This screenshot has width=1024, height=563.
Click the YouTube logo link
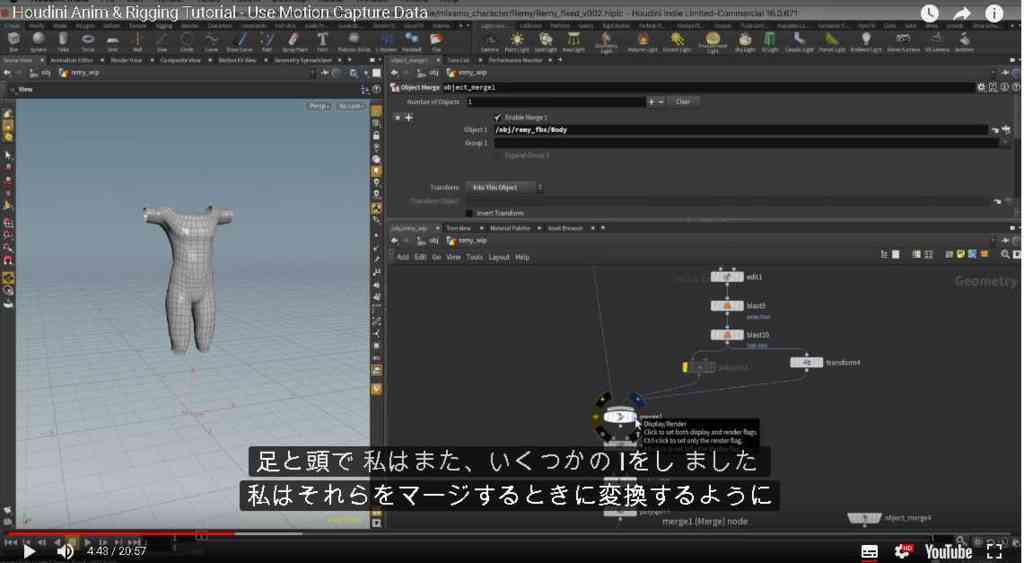click(x=948, y=551)
